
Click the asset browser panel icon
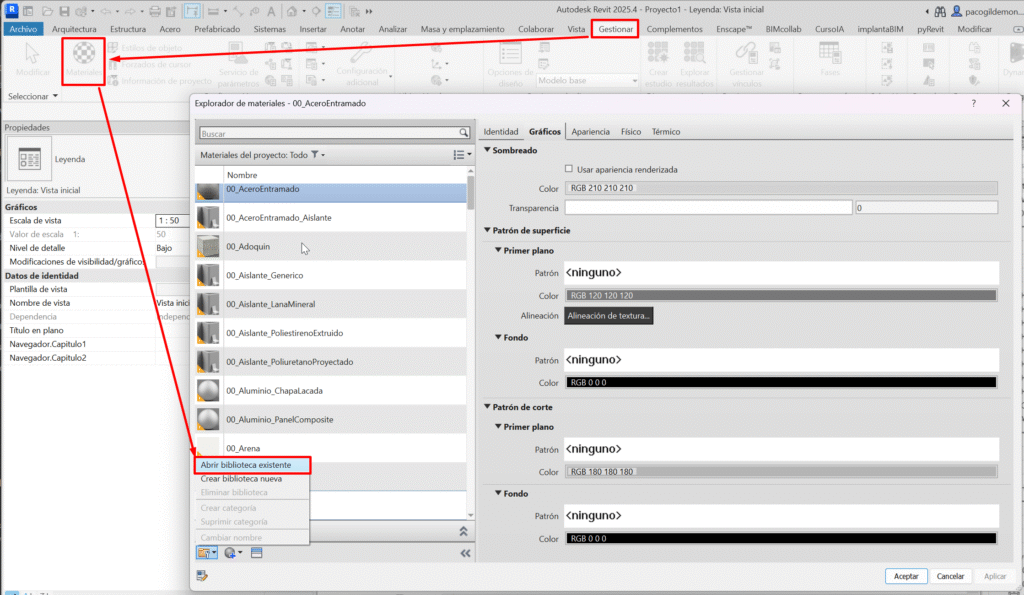(256, 552)
